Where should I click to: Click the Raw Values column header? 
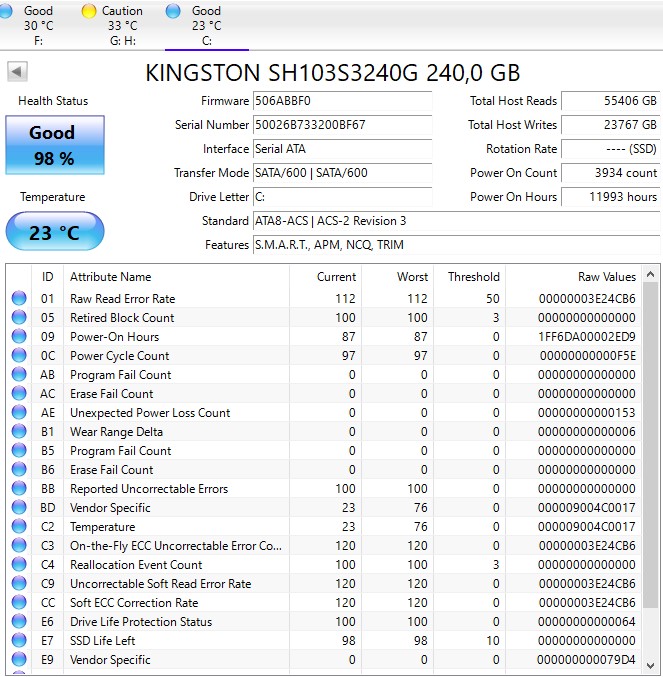point(606,277)
